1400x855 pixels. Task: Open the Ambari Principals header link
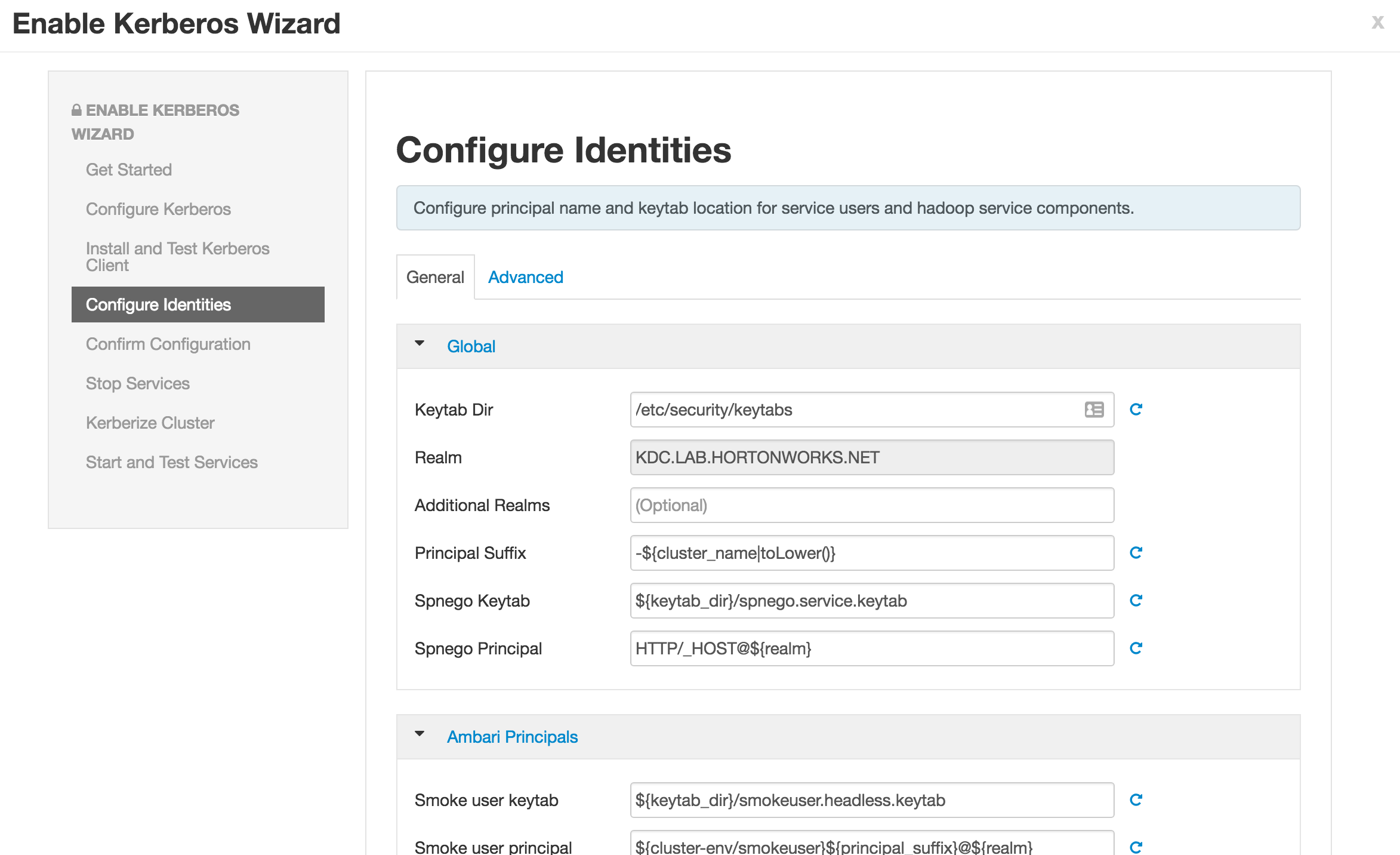point(512,737)
